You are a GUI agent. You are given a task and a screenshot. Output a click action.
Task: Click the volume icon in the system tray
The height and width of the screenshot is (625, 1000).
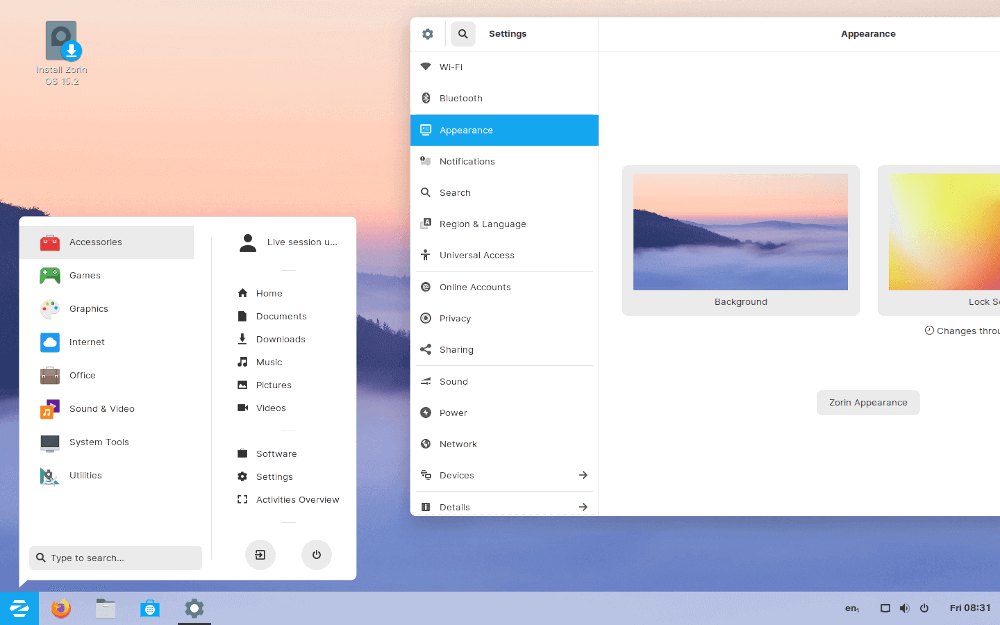coord(904,607)
